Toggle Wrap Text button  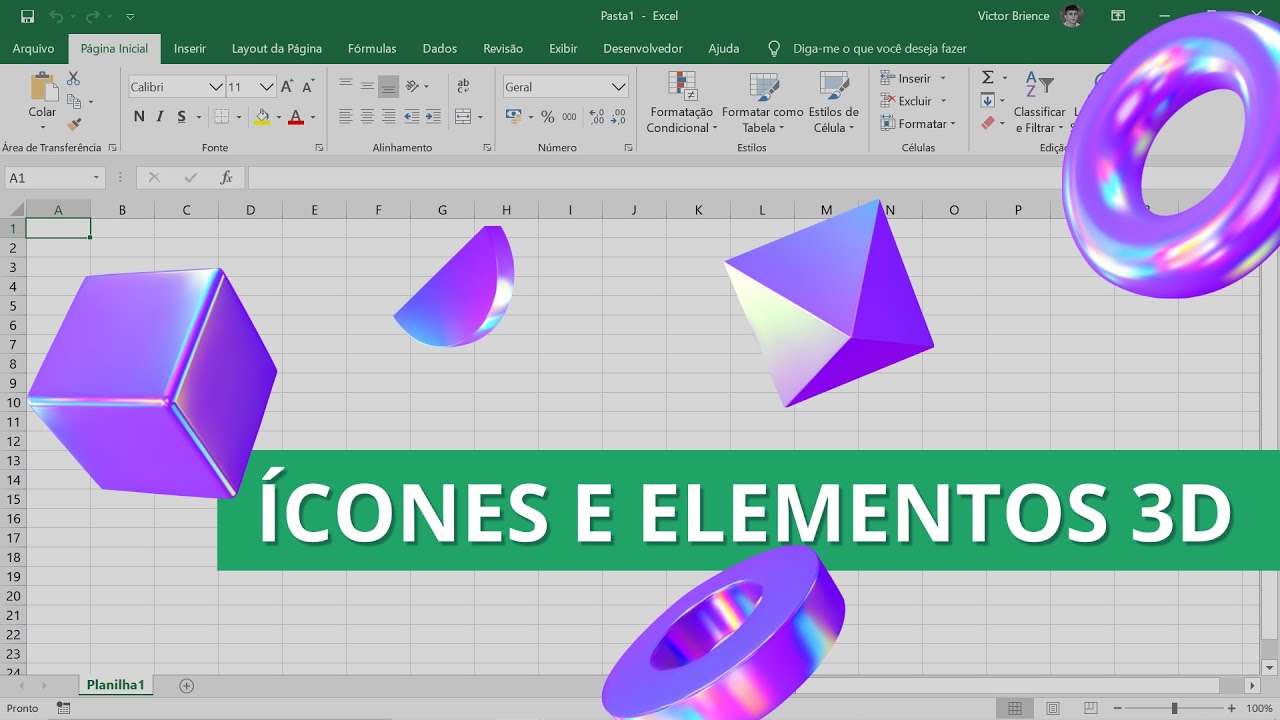[463, 87]
